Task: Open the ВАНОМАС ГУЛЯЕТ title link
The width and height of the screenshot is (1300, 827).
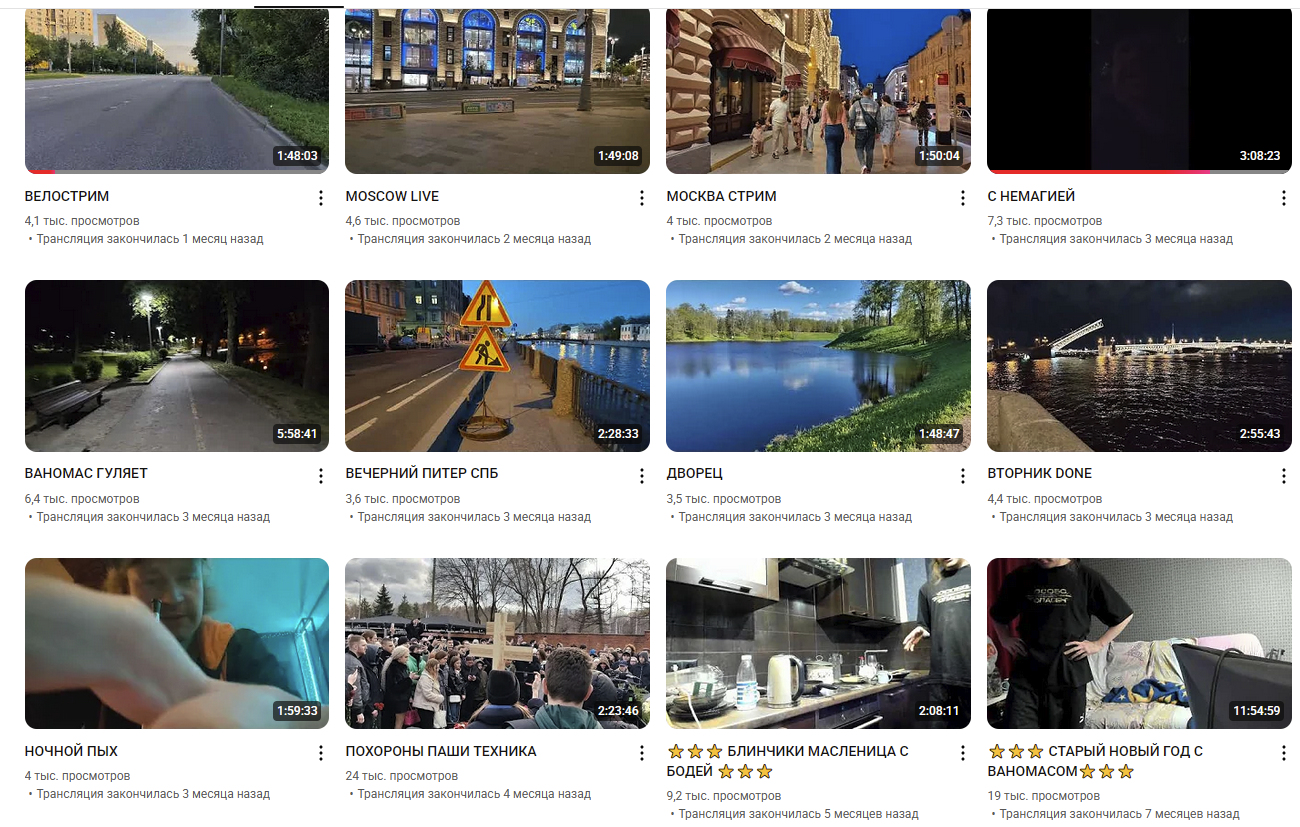Action: click(86, 473)
